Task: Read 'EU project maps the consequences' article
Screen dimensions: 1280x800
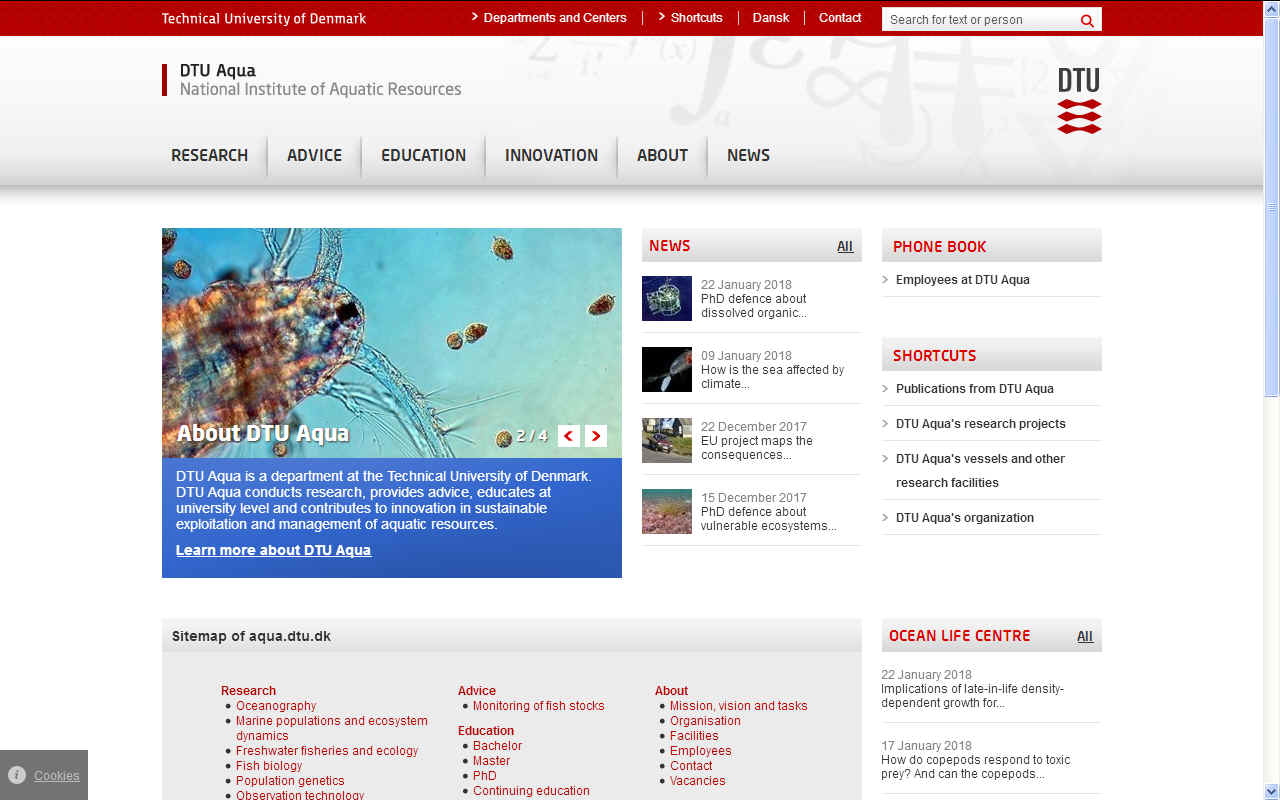Action: point(757,448)
